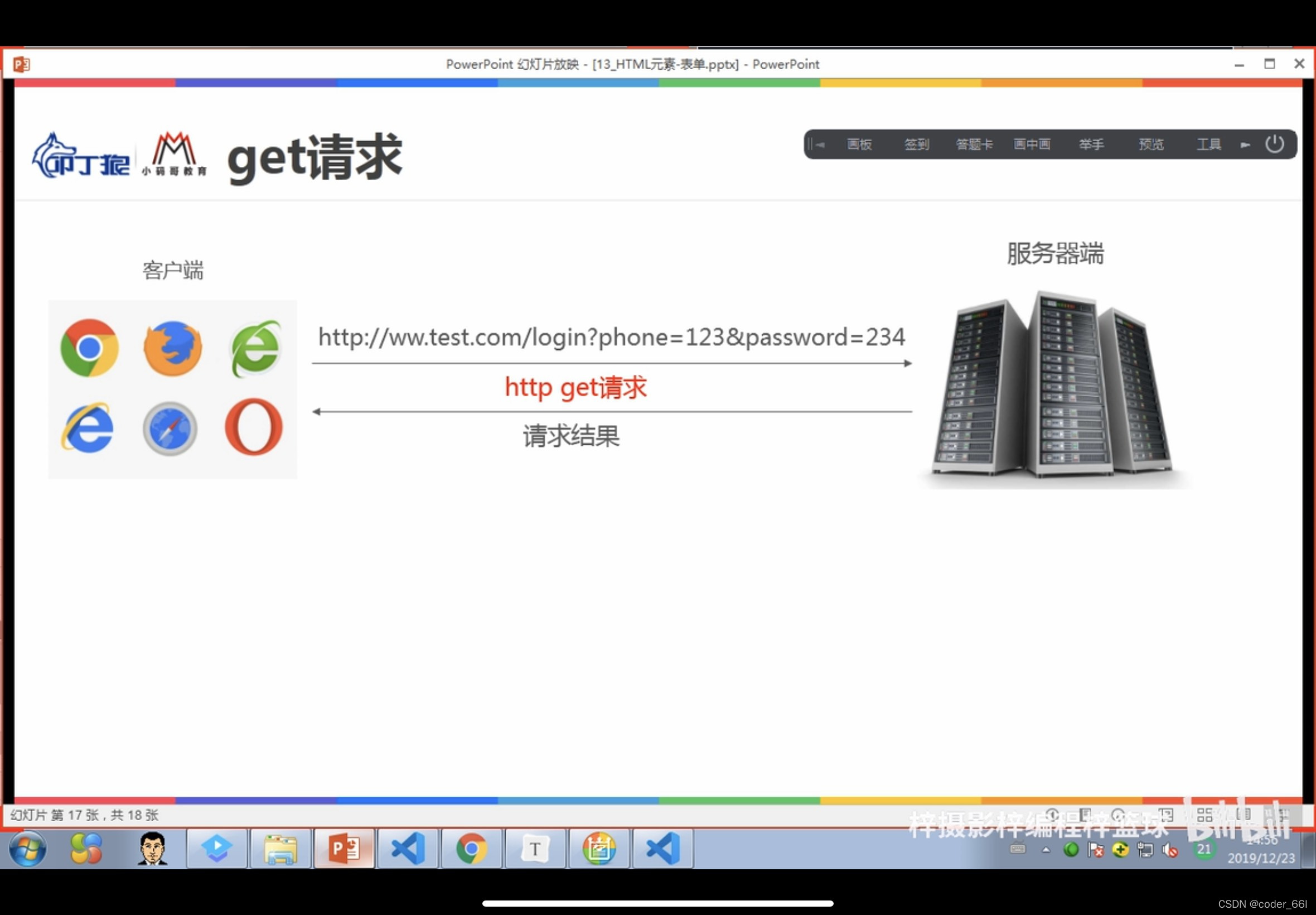The width and height of the screenshot is (1316, 915).
Task: Show hidden tray icons arrow
Action: point(1046,850)
